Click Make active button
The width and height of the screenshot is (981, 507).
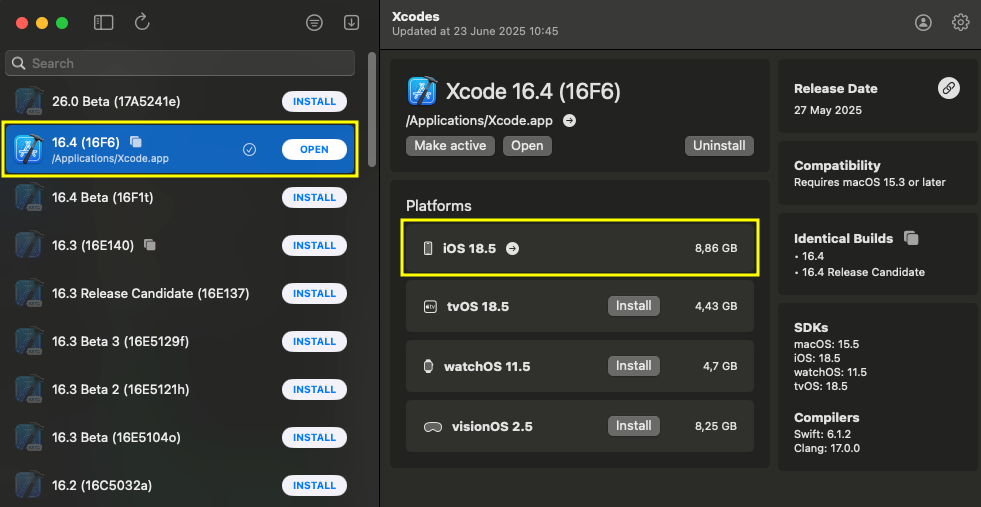tap(450, 146)
